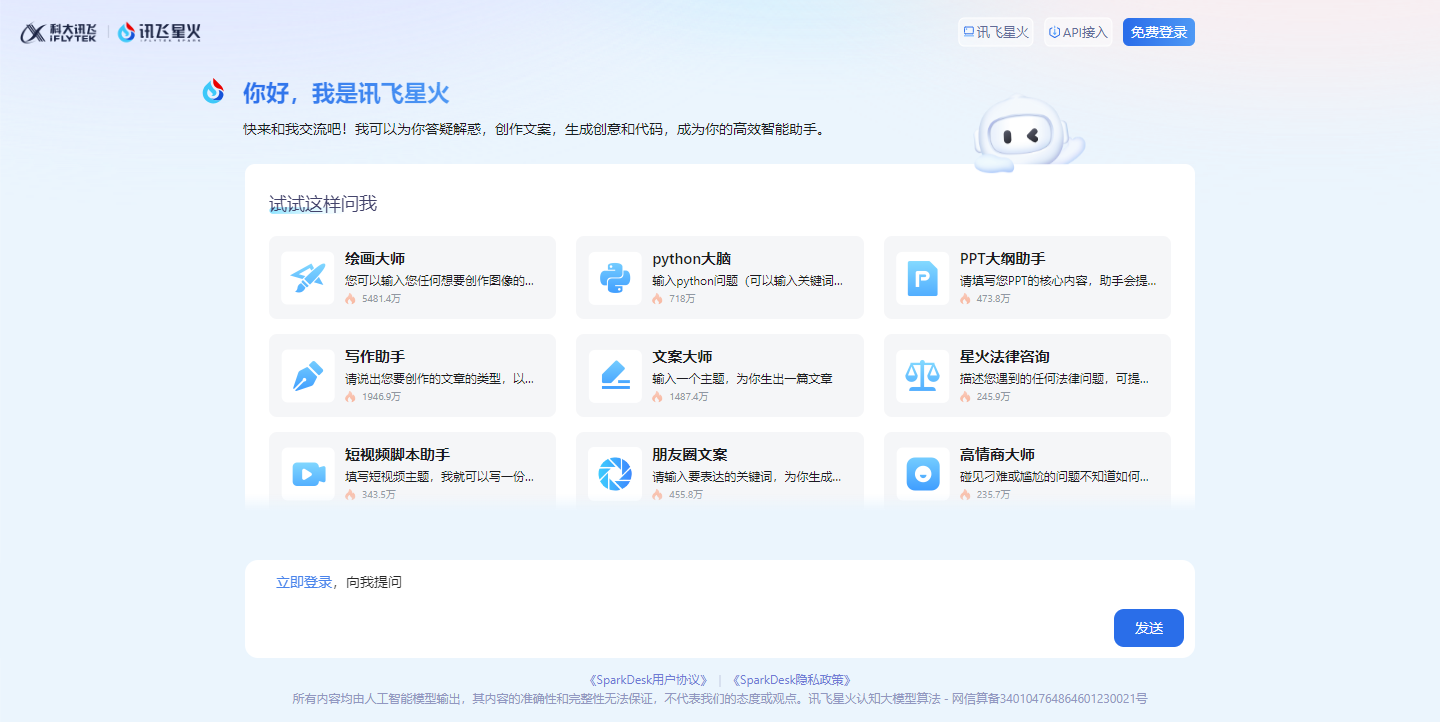The width and height of the screenshot is (1440, 722).
Task: Click the robot mascot illustration
Action: point(1028,135)
